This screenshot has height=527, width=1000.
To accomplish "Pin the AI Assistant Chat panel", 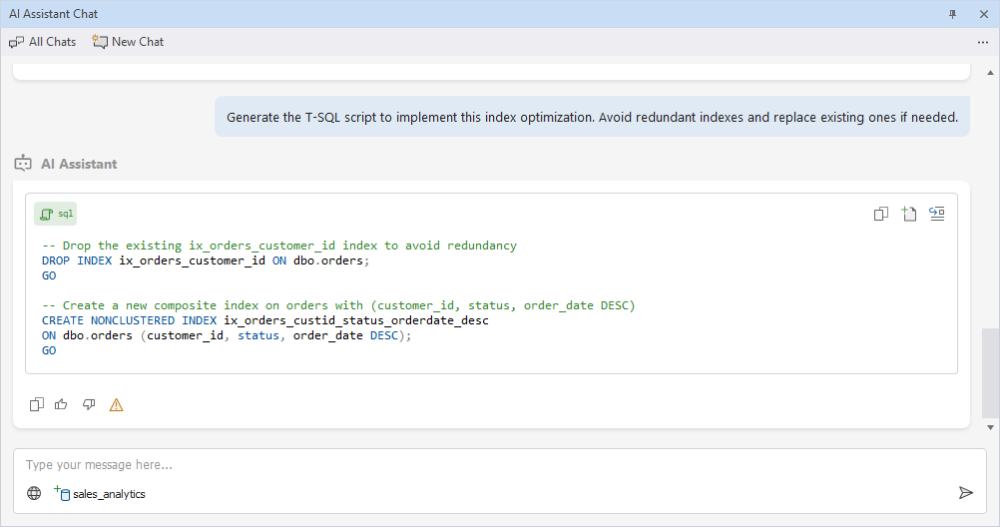I will [x=952, y=14].
